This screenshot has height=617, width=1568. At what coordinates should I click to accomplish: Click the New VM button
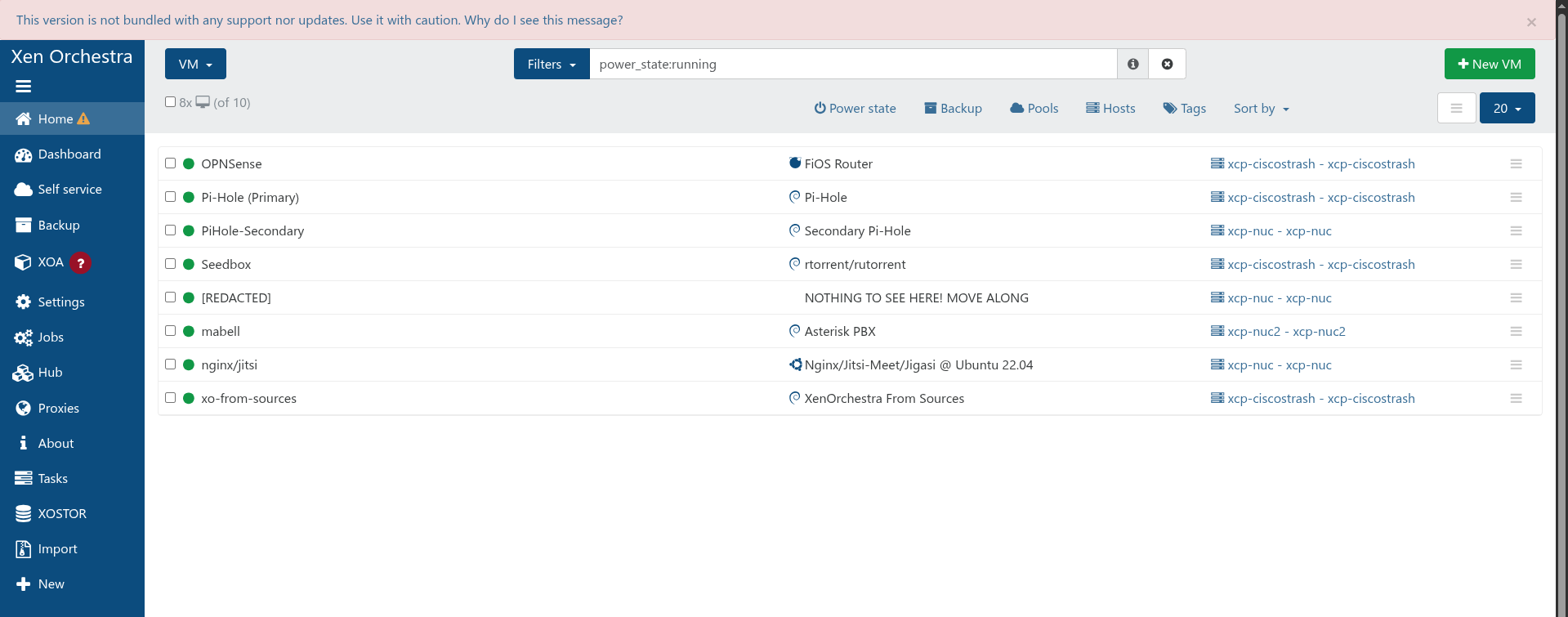(x=1489, y=64)
